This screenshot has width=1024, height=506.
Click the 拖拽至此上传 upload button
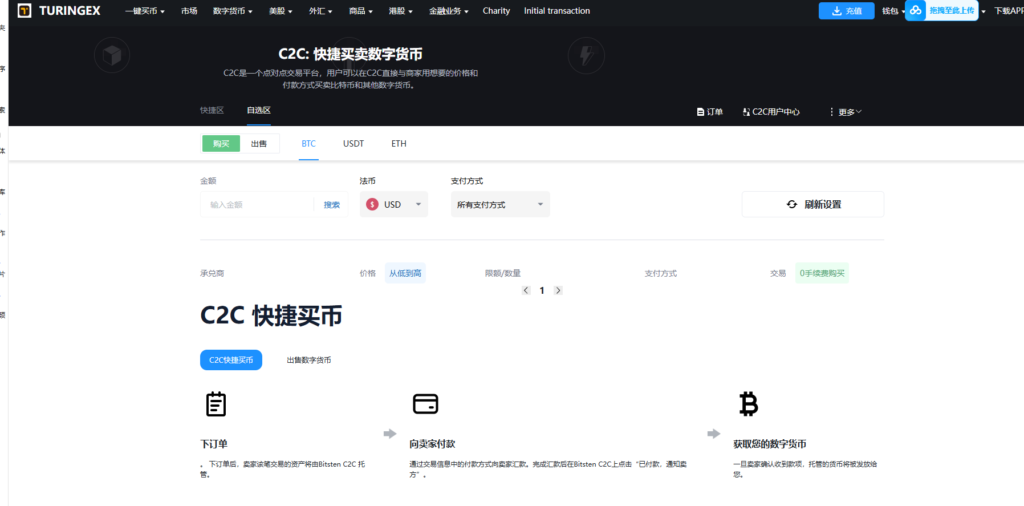[x=952, y=10]
